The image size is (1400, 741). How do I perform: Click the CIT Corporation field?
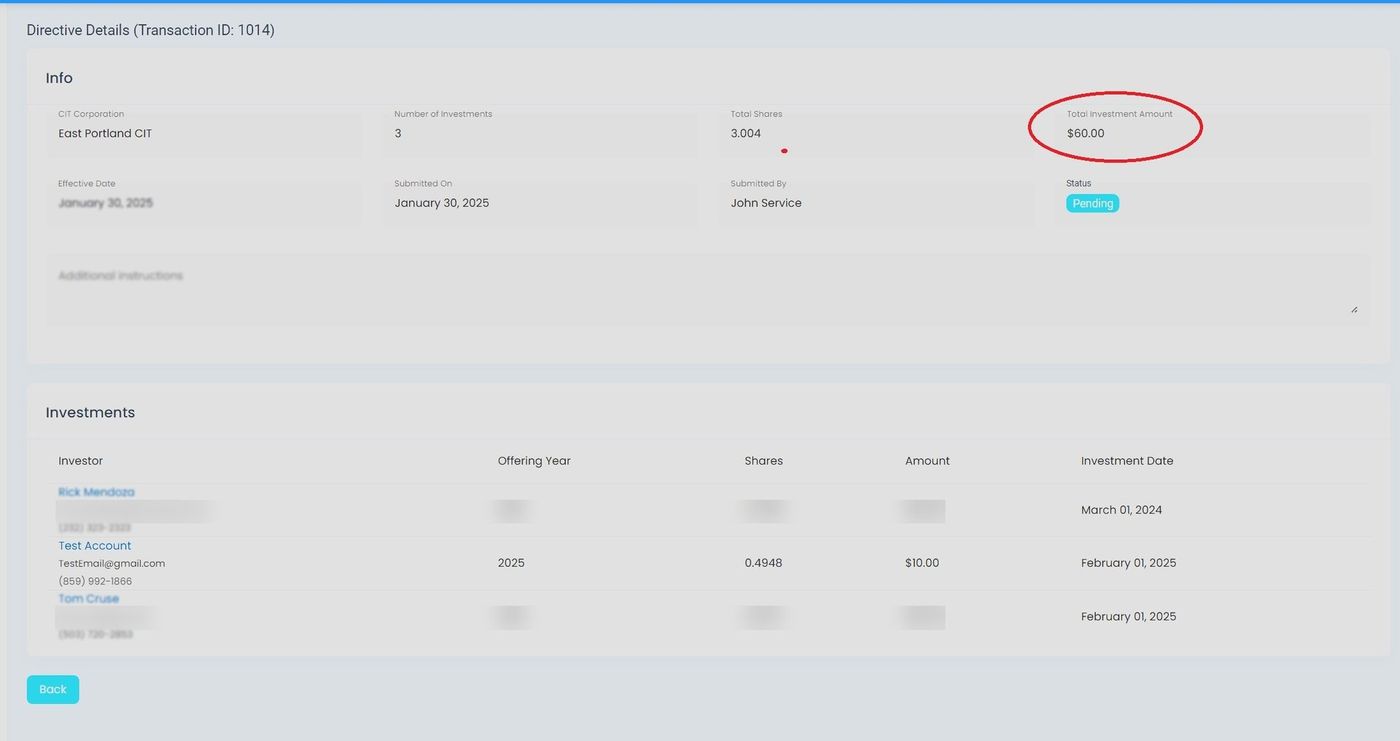tap(204, 133)
